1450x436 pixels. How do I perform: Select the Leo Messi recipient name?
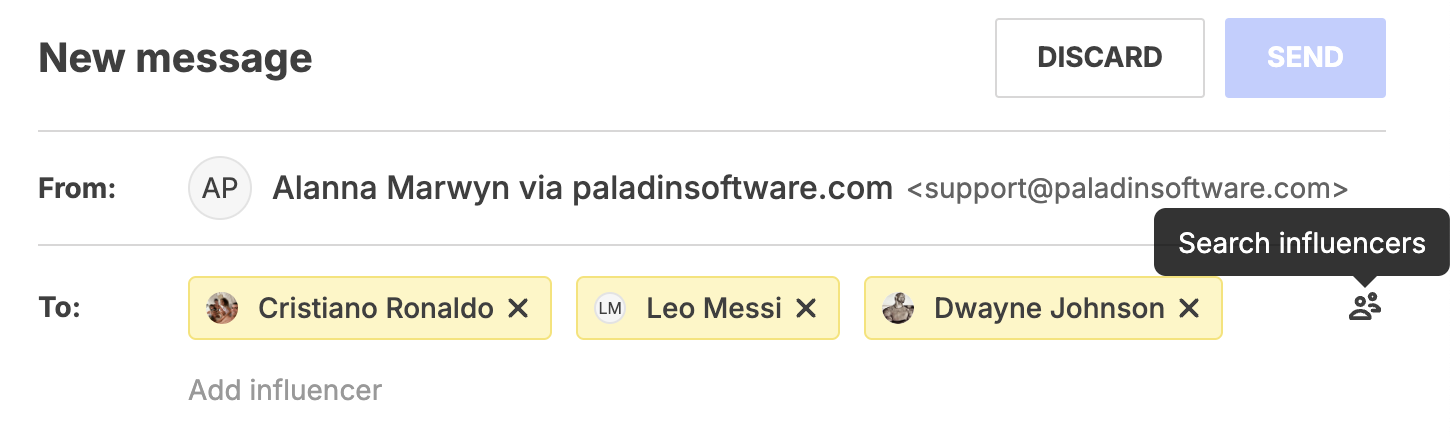[714, 308]
